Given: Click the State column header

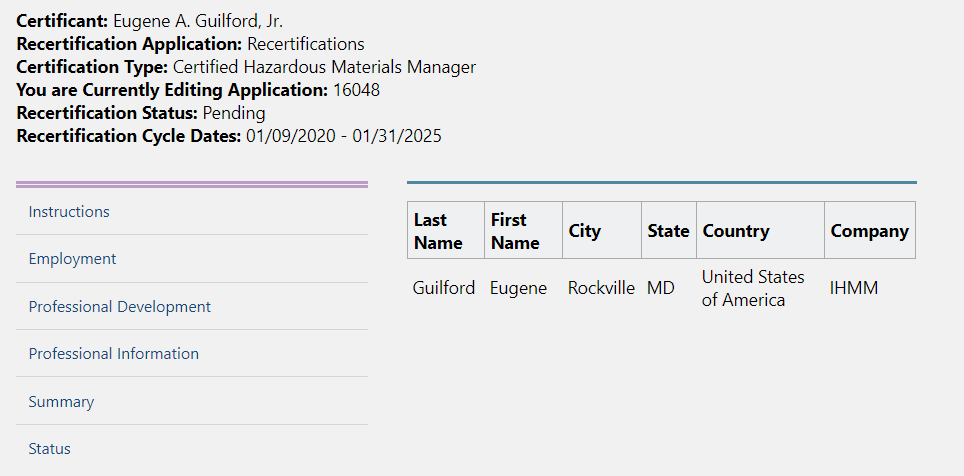Looking at the screenshot, I should point(668,231).
